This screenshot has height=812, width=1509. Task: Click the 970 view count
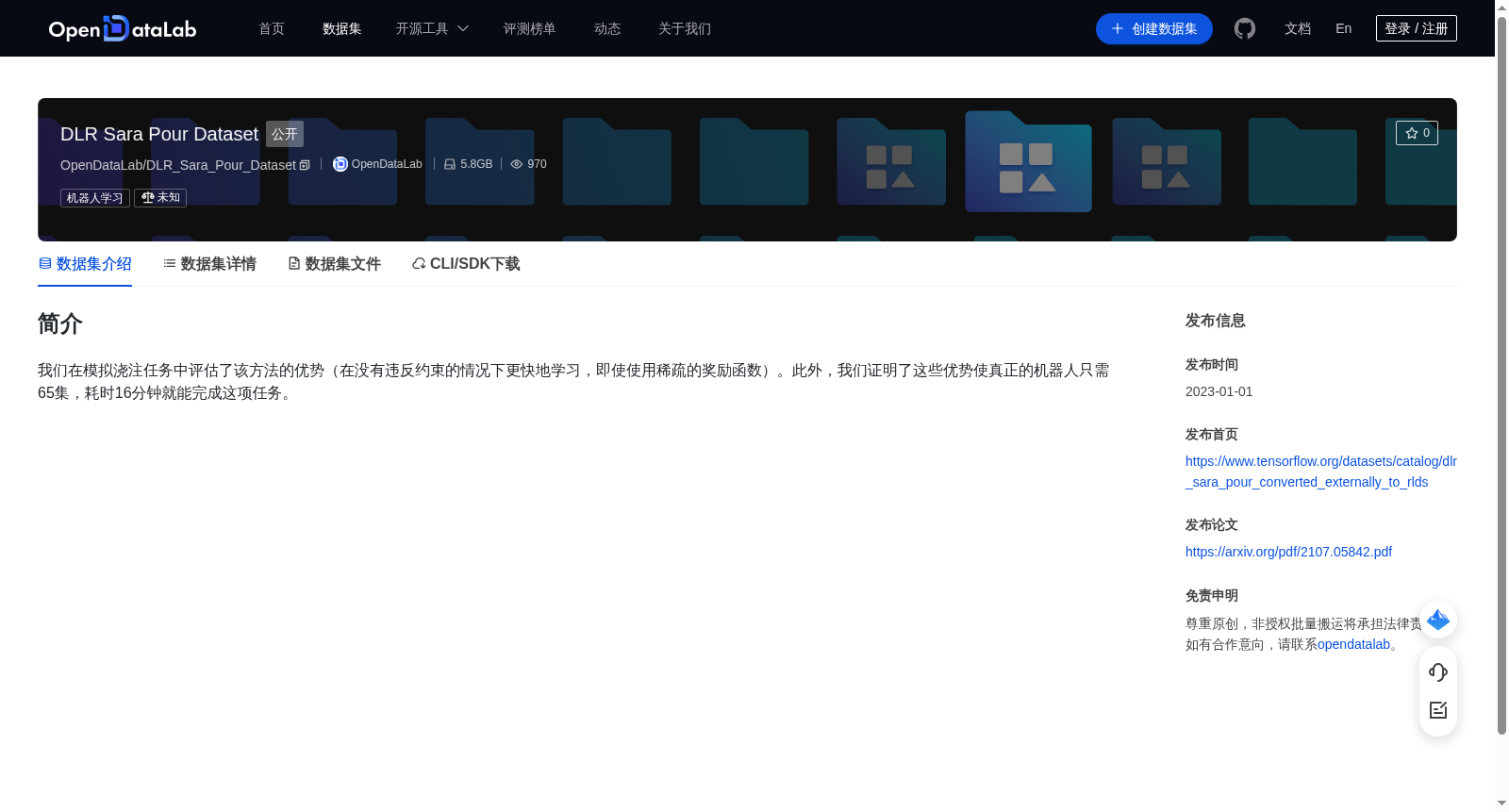click(537, 164)
